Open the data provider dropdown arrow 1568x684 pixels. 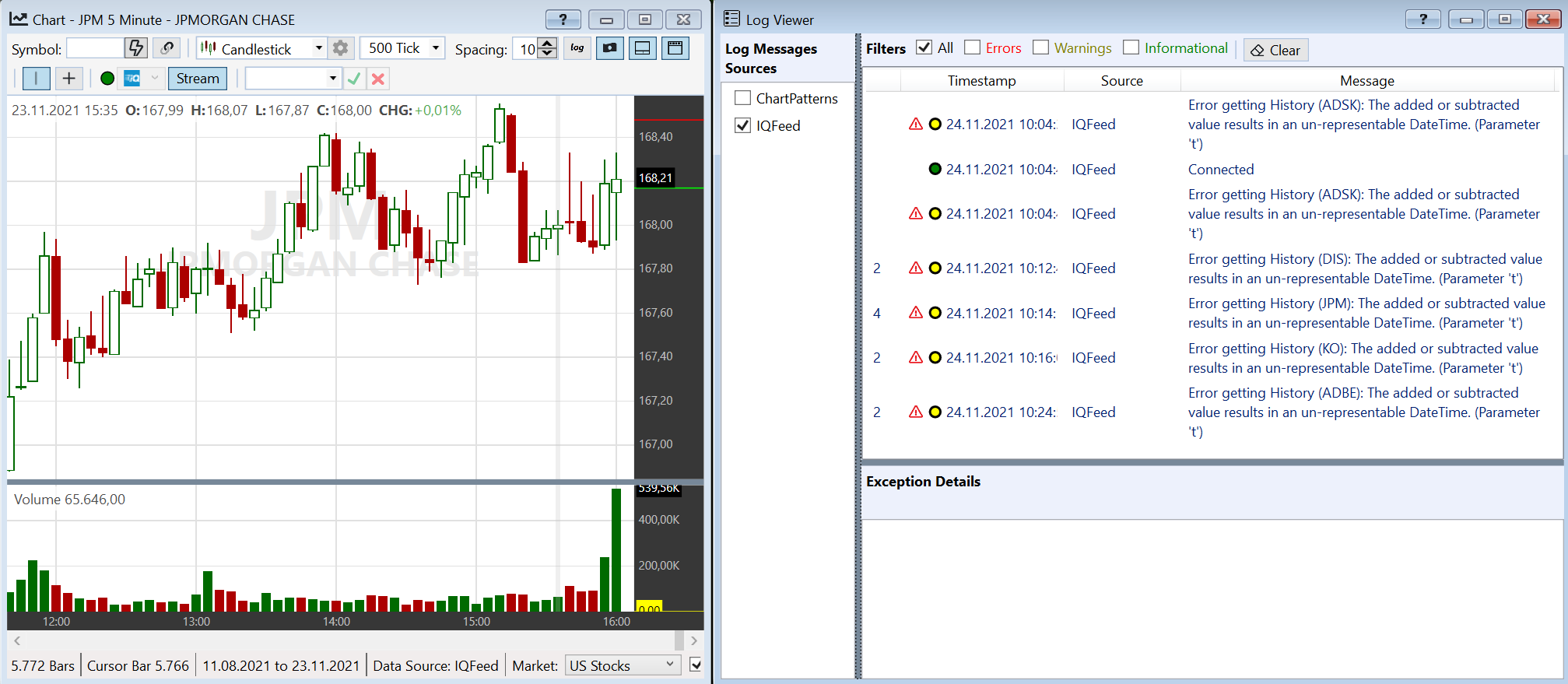[154, 79]
